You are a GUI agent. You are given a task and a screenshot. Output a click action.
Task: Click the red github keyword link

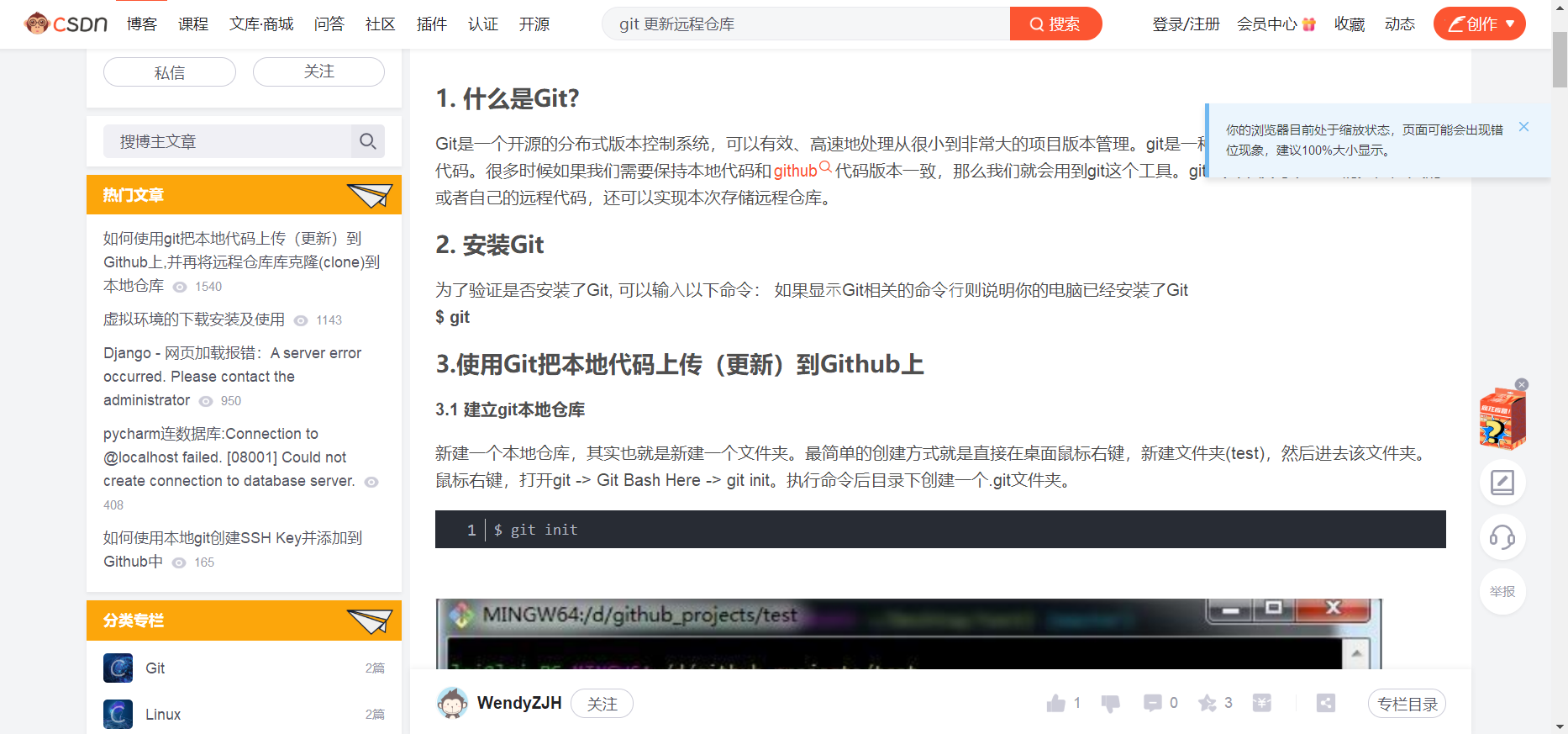pyautogui.click(x=796, y=171)
